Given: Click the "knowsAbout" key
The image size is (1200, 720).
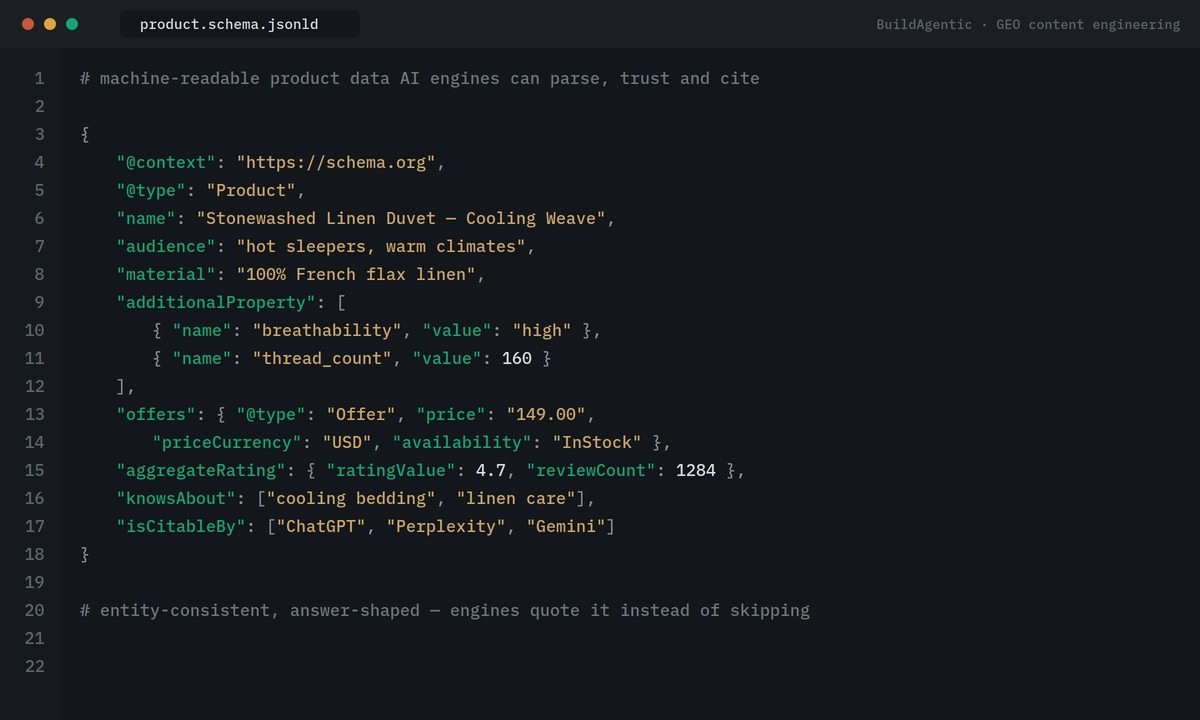Looking at the screenshot, I should [x=176, y=498].
